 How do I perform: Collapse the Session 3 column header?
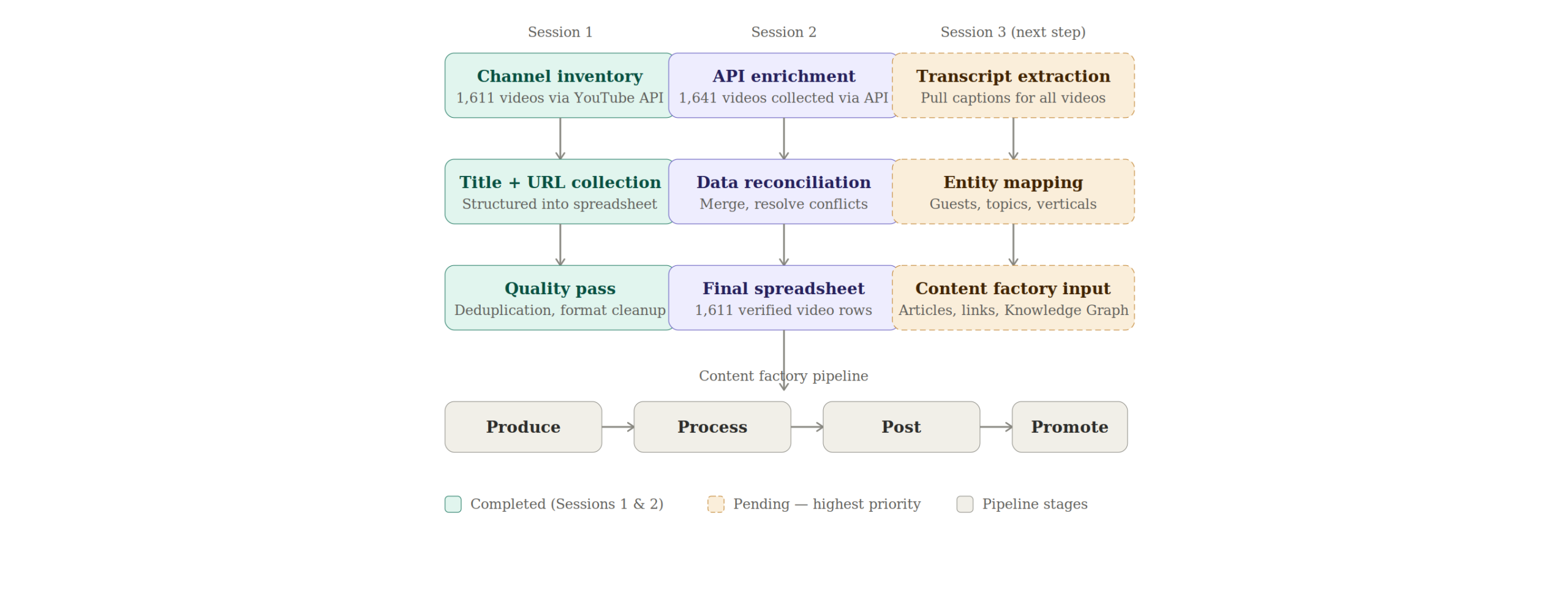click(1013, 31)
